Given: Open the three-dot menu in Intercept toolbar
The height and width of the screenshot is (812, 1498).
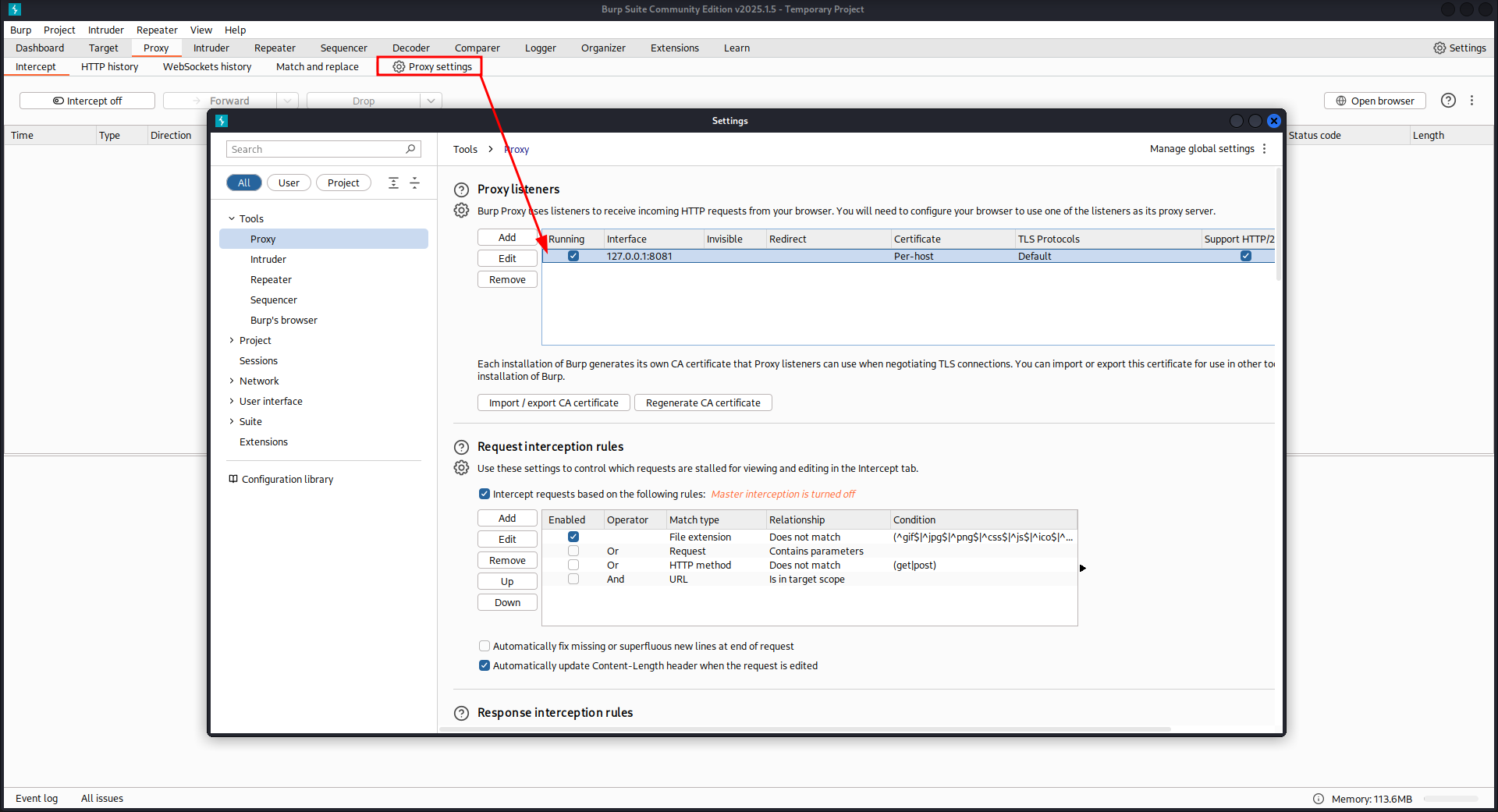Looking at the screenshot, I should tap(1472, 101).
